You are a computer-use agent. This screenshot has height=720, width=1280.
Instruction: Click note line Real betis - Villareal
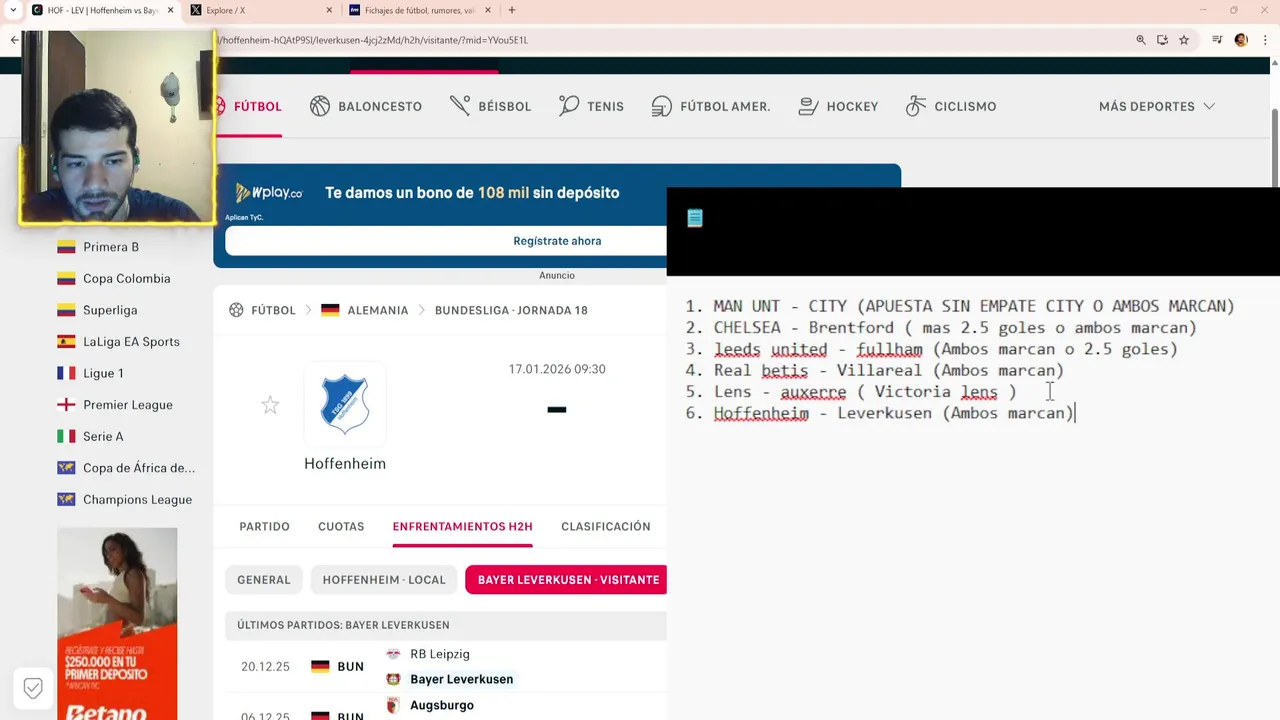coord(889,371)
